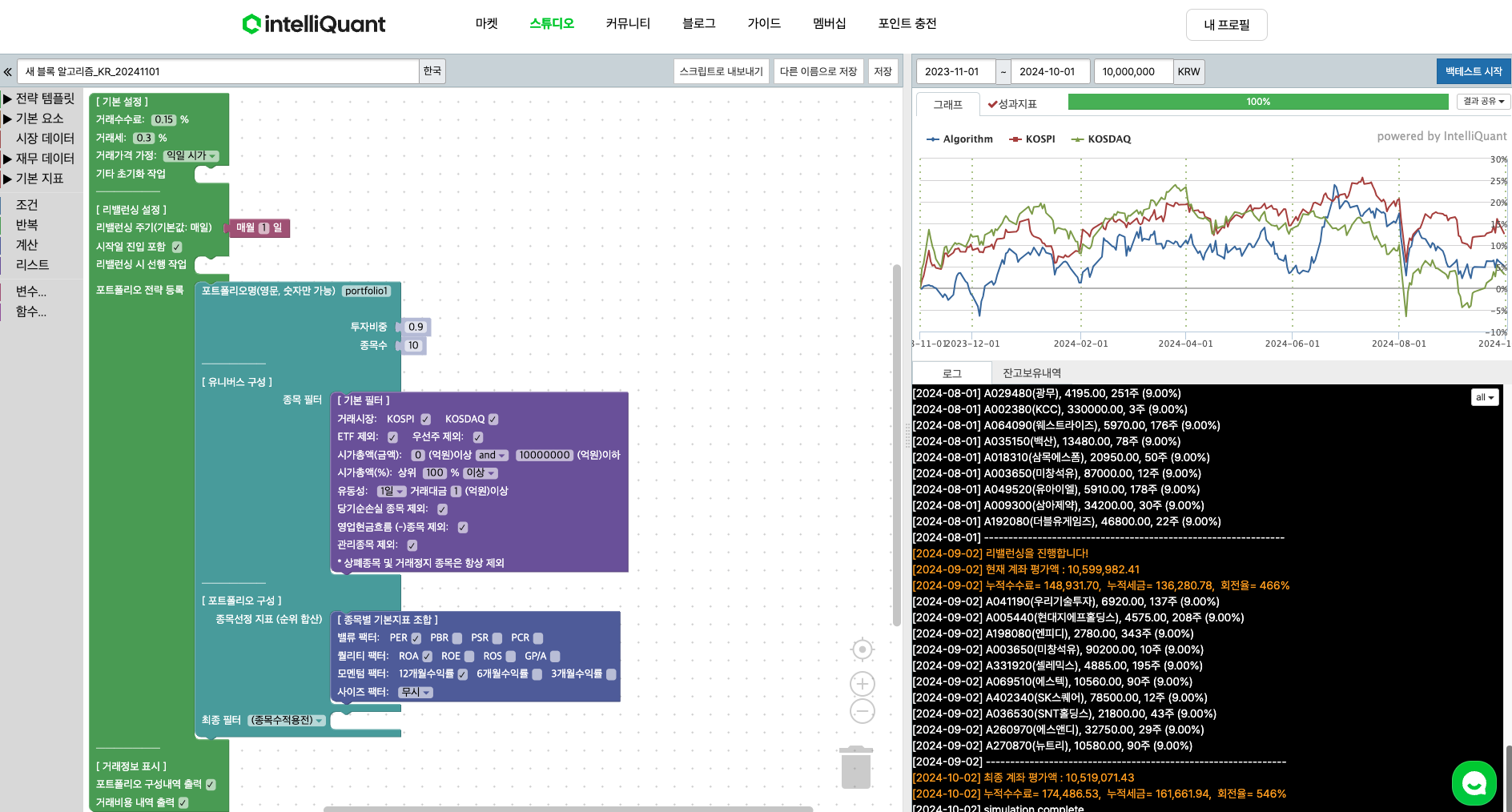Toggle the ROA quality factor checkbox
The height and width of the screenshot is (812, 1512).
(427, 657)
